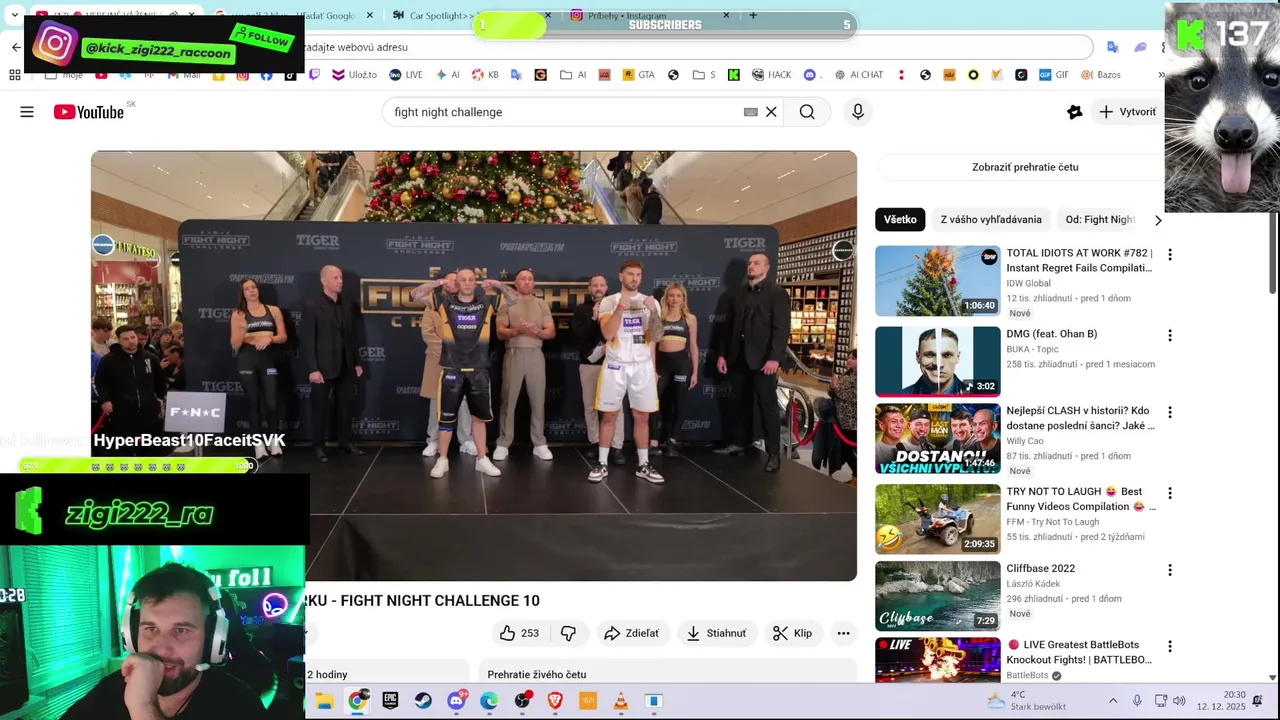Submit search with the magnifier button

point(807,112)
